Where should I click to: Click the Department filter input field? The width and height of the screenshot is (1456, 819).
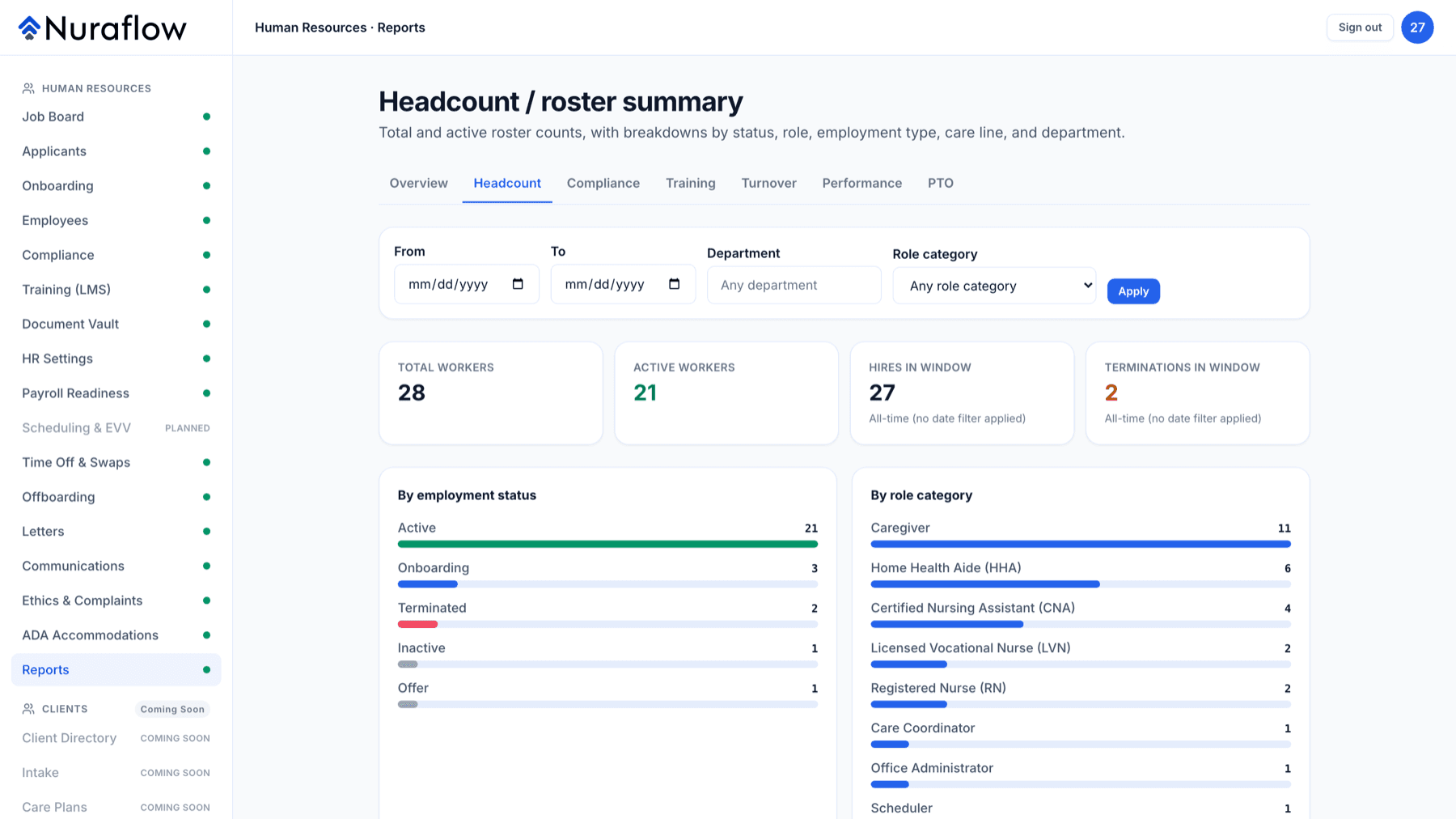tap(794, 285)
